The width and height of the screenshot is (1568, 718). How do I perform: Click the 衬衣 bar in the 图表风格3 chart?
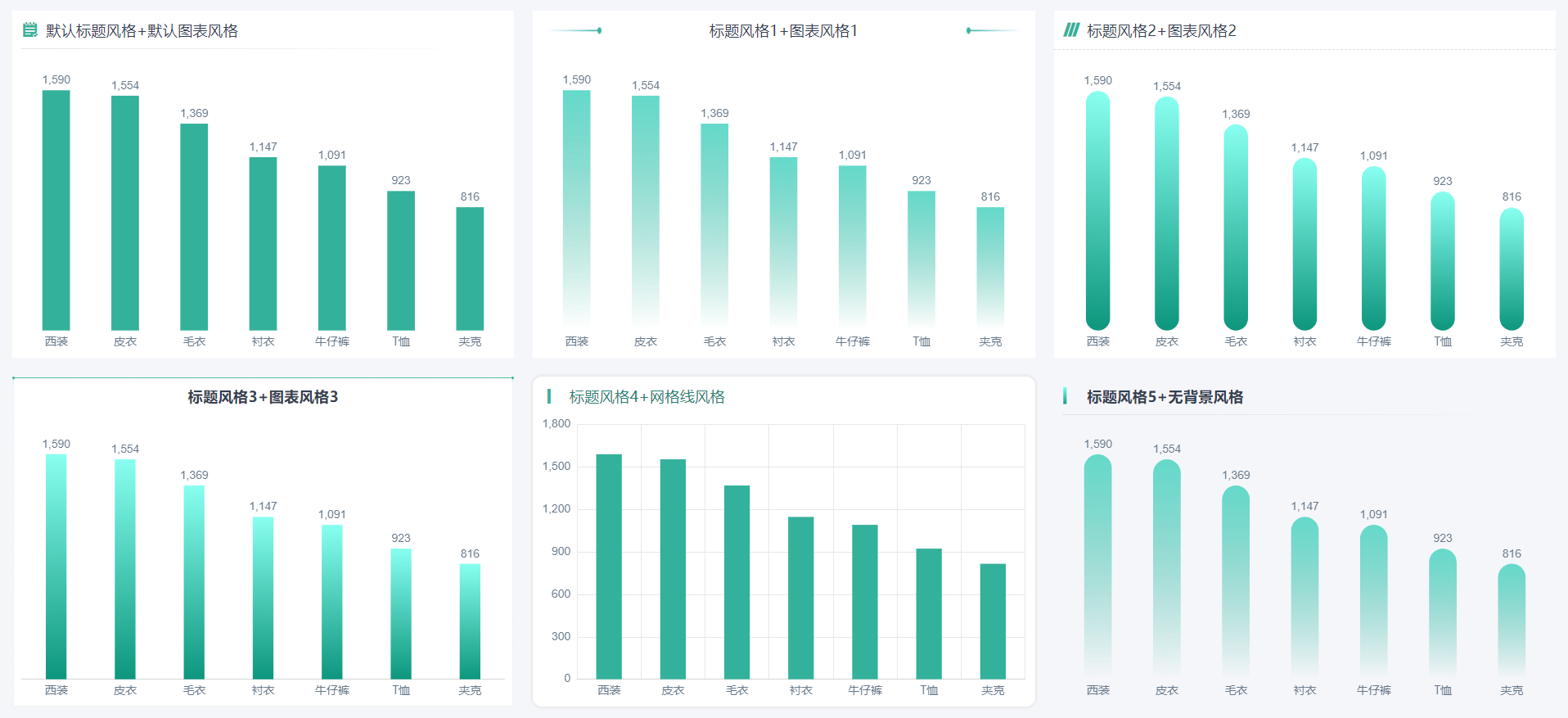[x=264, y=598]
